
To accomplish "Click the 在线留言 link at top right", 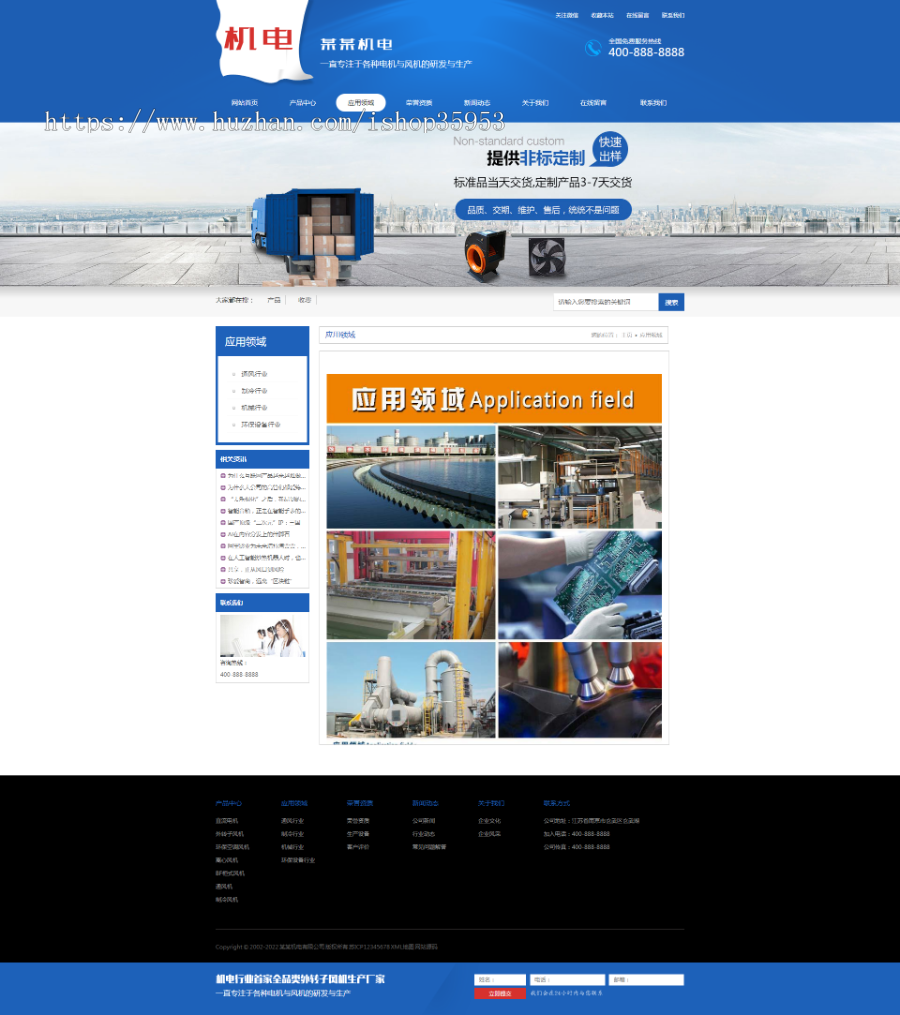I will 637,15.
